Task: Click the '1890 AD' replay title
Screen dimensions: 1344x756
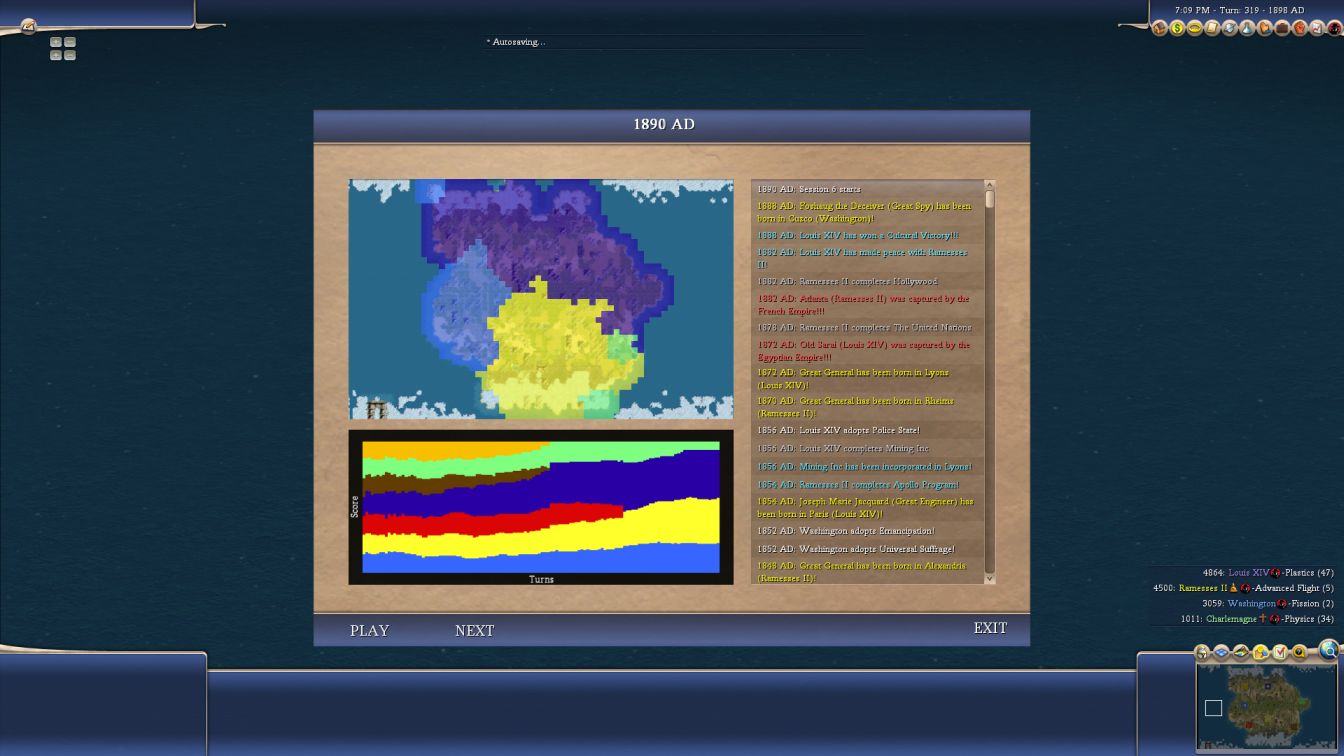Action: coord(664,124)
